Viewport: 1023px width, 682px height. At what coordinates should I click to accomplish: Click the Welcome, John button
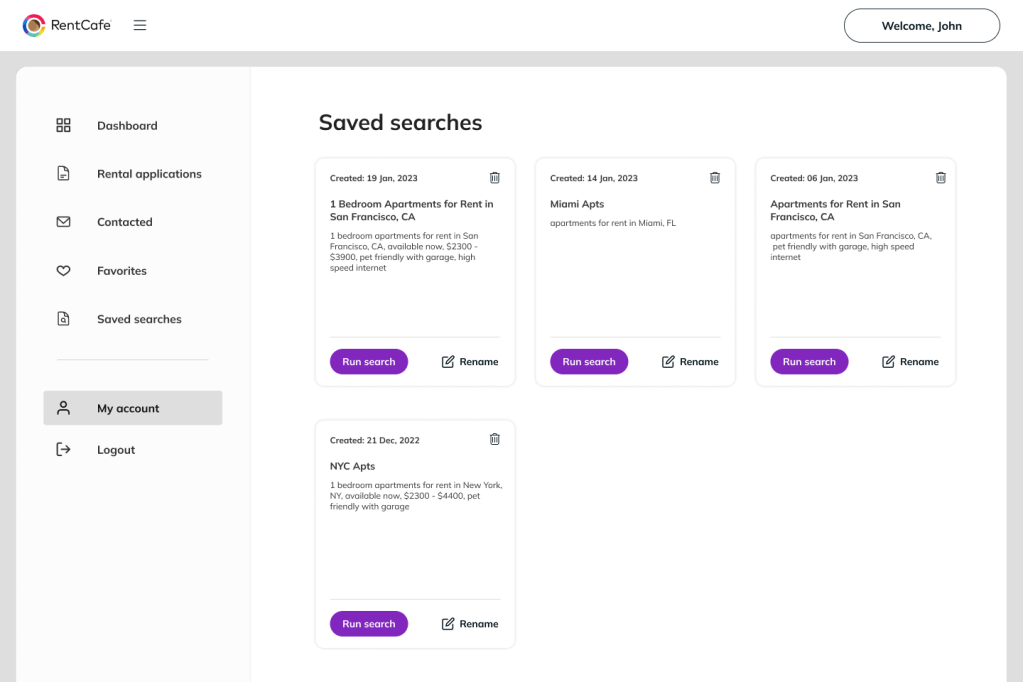point(921,25)
